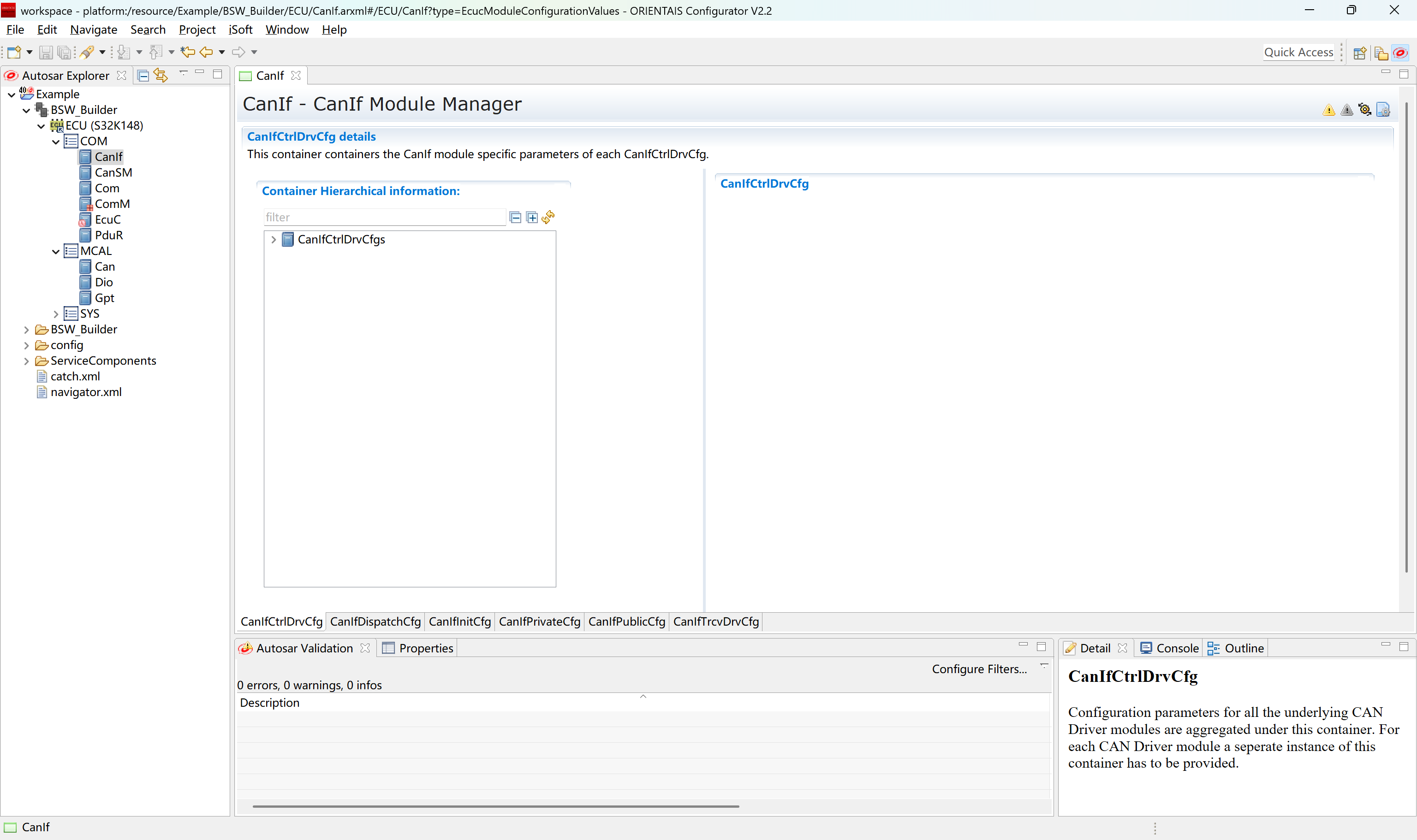Screen dimensions: 1417x840
Task: Click the document gear icon in CanIf header
Action: pos(1382,110)
